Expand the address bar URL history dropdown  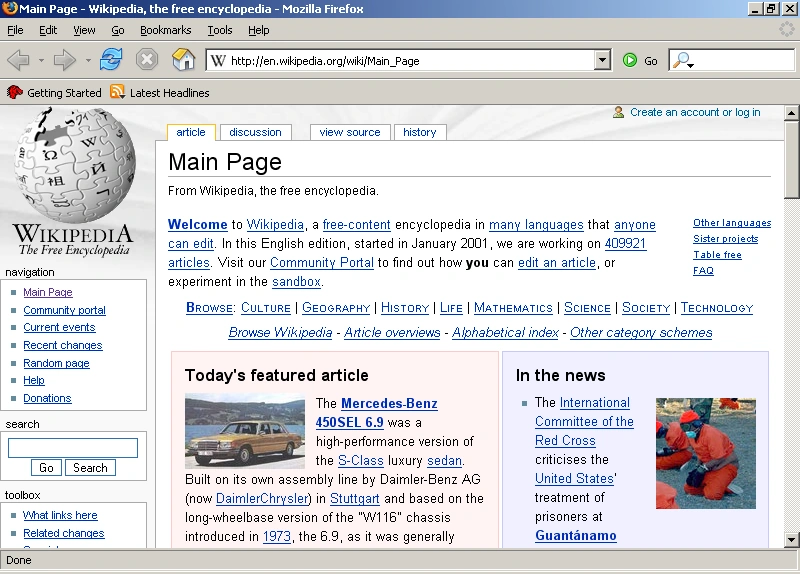point(603,60)
